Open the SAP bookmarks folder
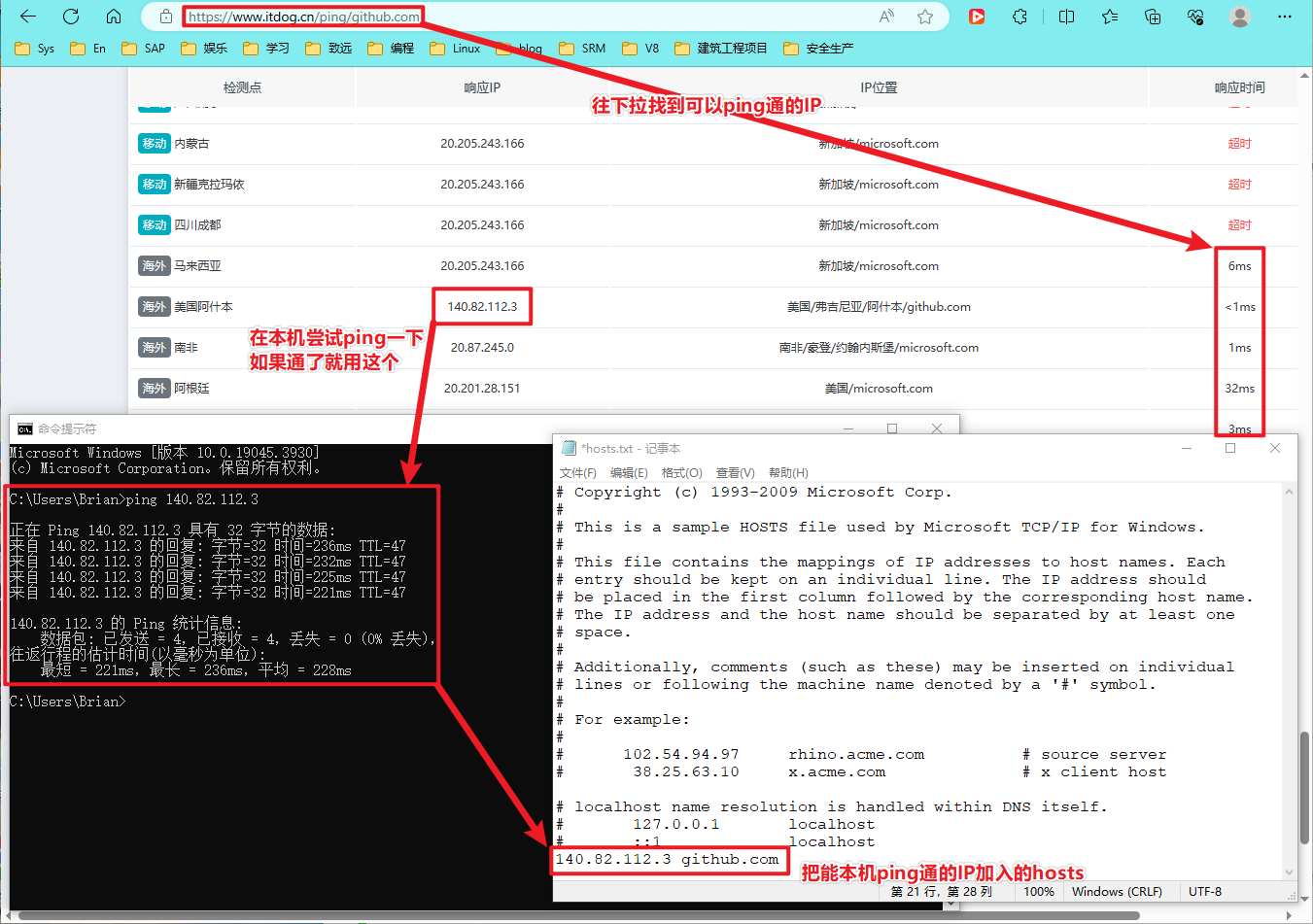This screenshot has height=924, width=1313. [x=143, y=49]
